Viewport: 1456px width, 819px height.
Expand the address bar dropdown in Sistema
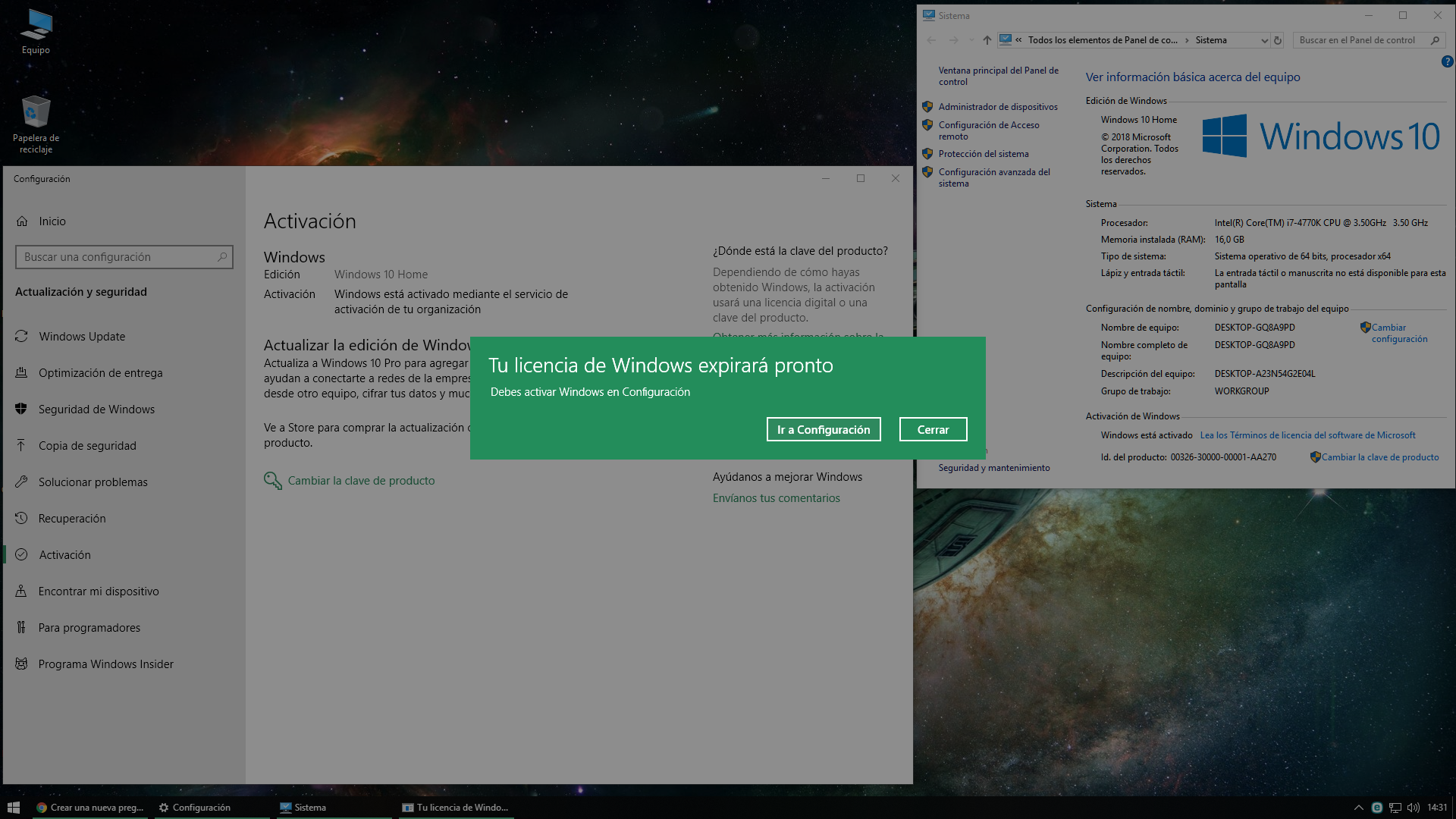tap(1264, 40)
